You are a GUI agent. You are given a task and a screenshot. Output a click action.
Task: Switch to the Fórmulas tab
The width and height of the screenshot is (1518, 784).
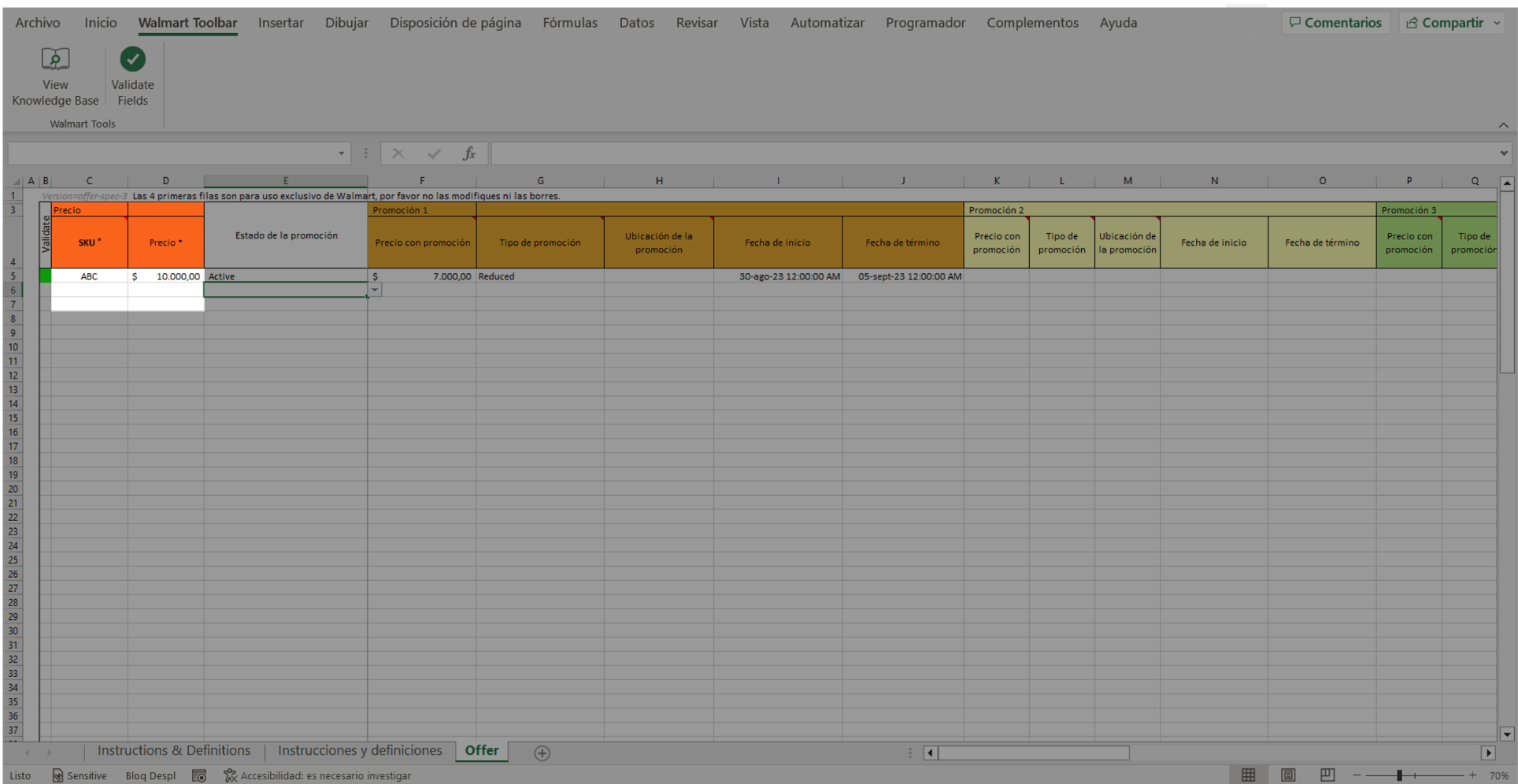(x=570, y=23)
